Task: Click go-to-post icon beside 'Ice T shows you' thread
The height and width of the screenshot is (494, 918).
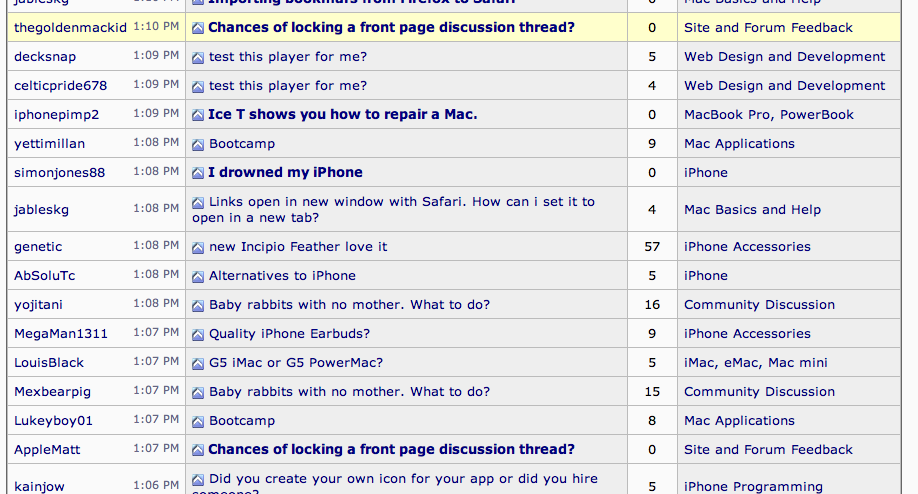Action: coord(198,115)
